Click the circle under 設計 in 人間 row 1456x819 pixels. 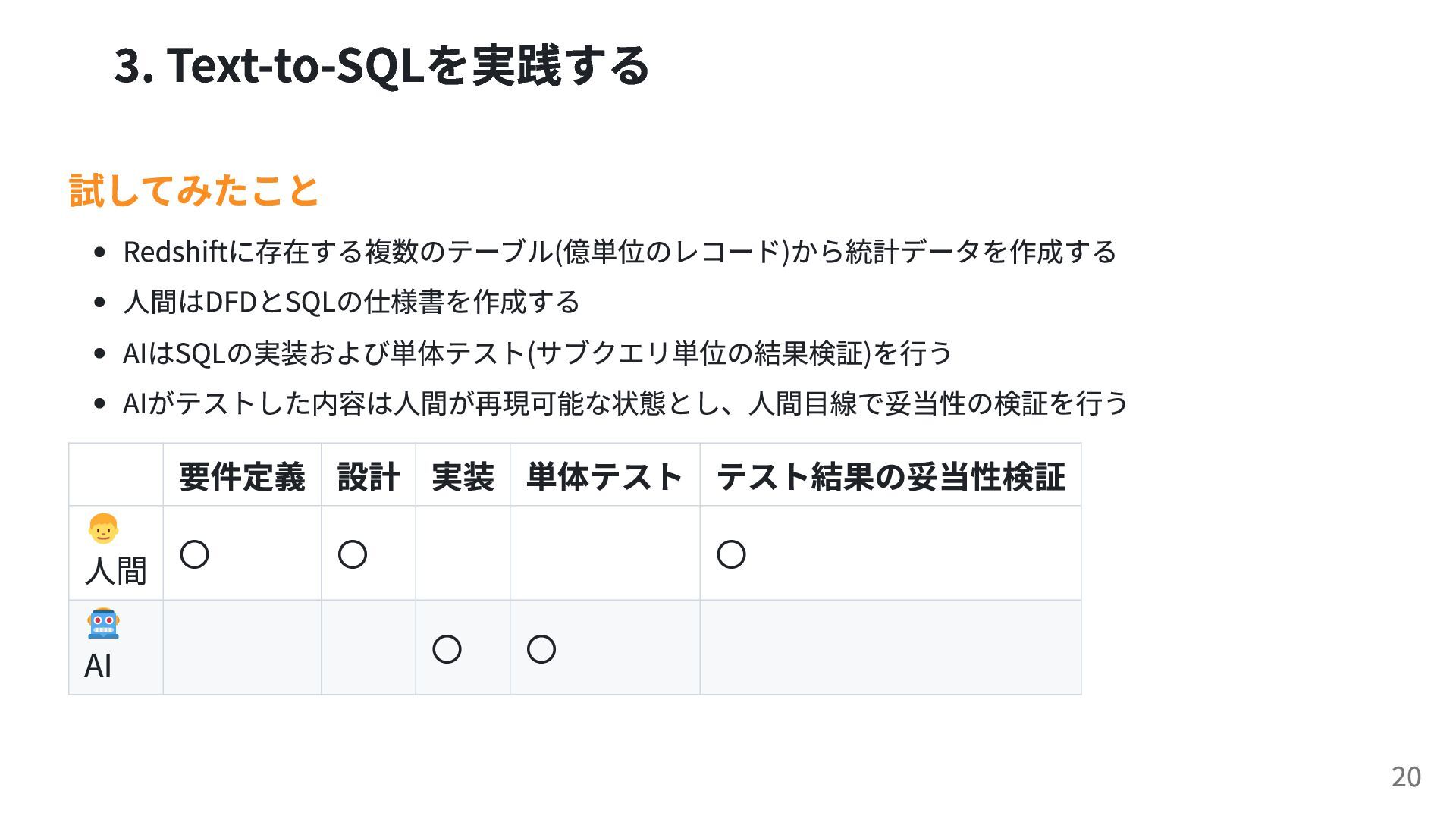pyautogui.click(x=353, y=554)
